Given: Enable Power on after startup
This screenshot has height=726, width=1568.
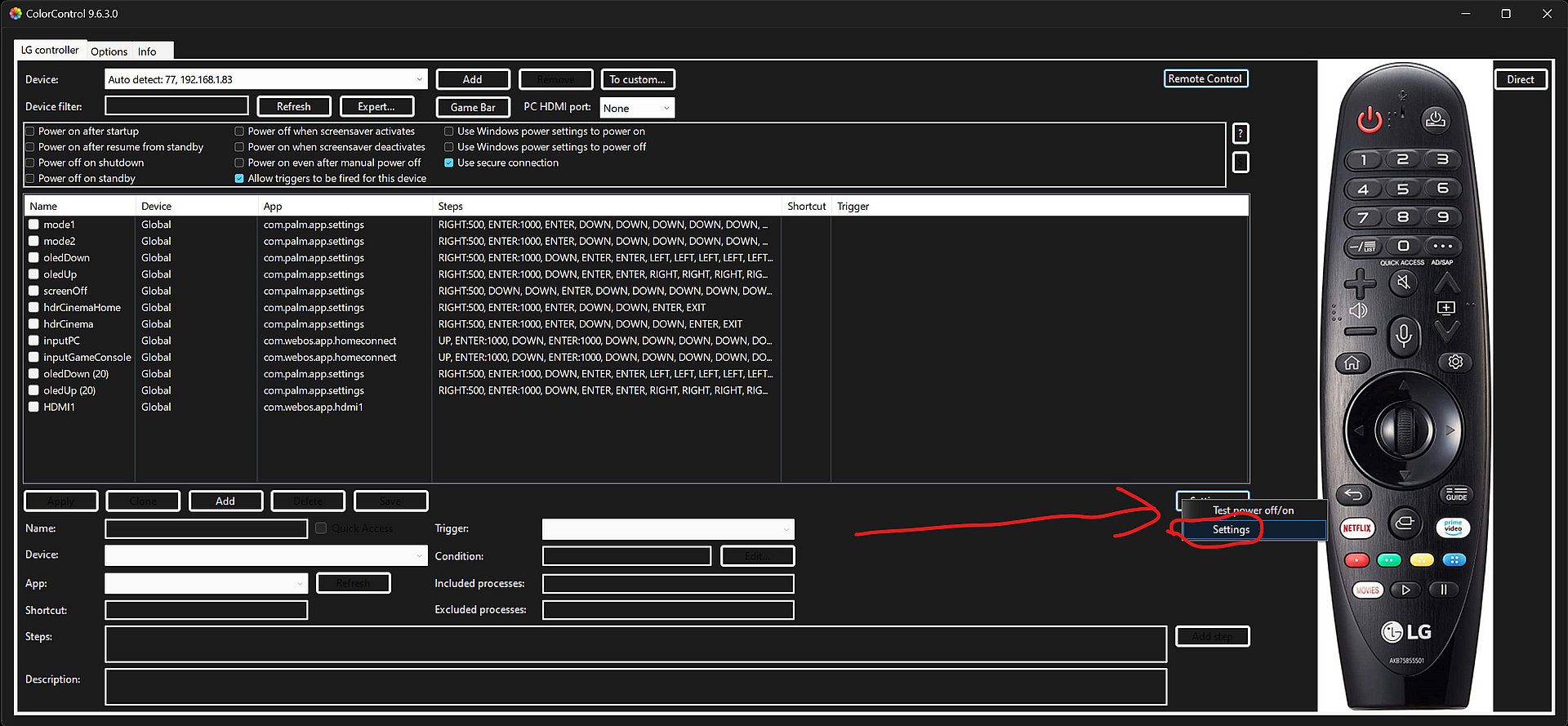Looking at the screenshot, I should tap(30, 131).
